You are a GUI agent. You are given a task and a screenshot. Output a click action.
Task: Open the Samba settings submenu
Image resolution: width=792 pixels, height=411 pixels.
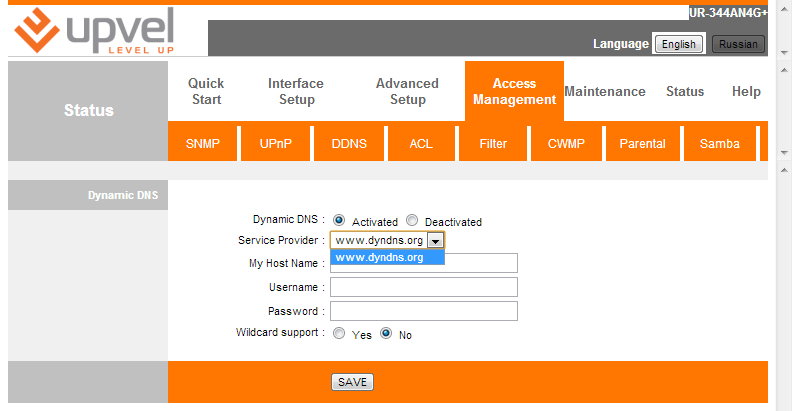(x=720, y=143)
